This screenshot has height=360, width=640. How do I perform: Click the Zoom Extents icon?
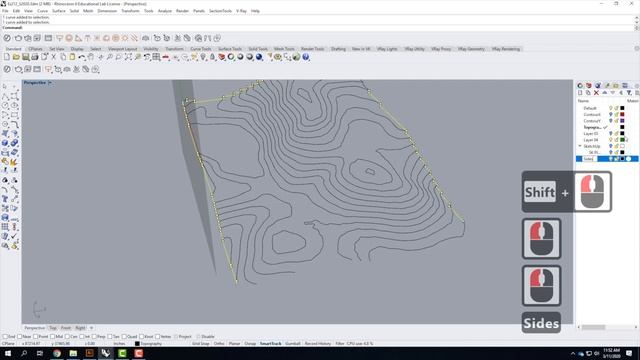(x=128, y=57)
